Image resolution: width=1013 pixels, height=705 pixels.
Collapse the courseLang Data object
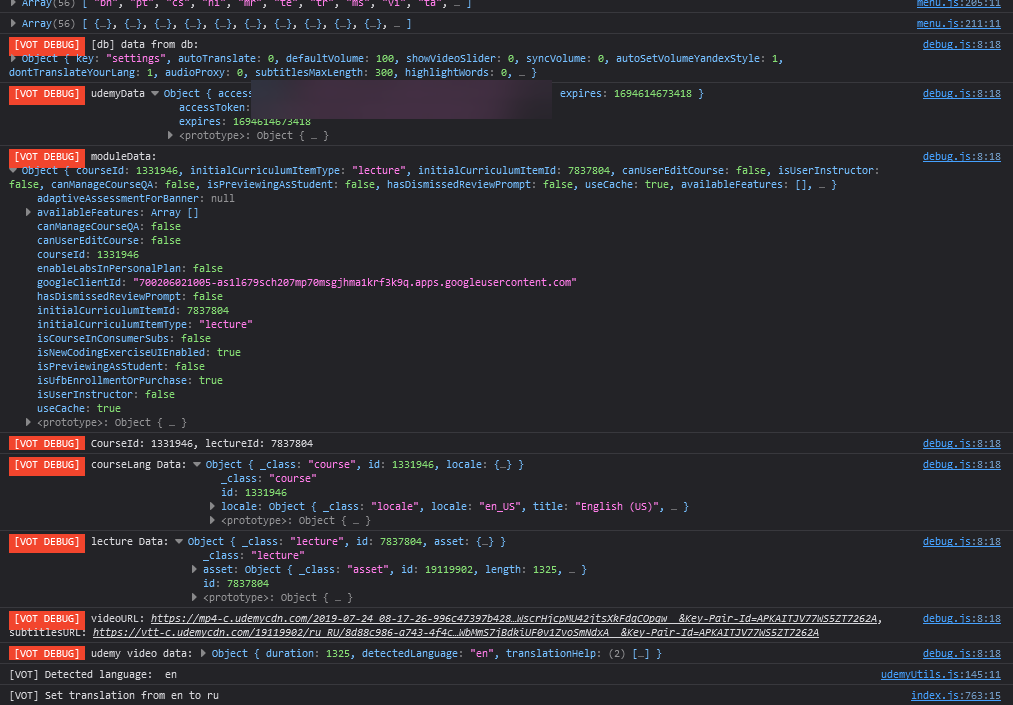[195, 463]
